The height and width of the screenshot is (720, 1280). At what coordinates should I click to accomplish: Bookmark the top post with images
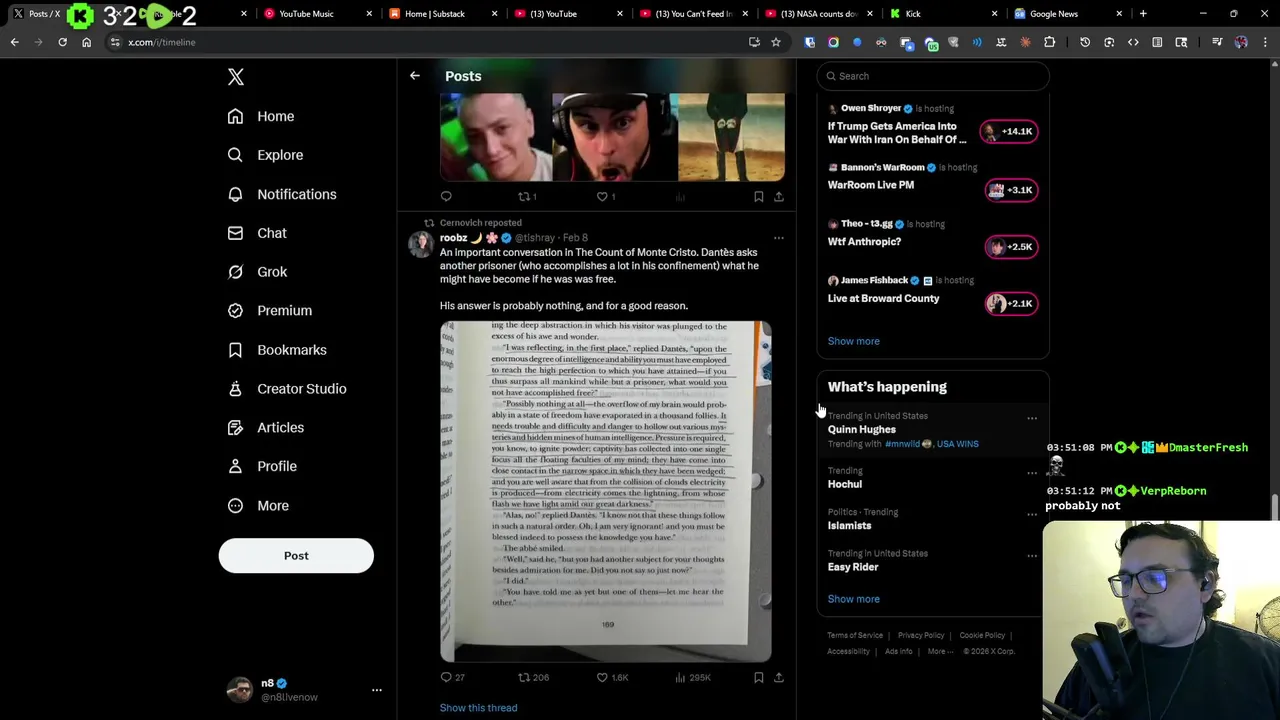pyautogui.click(x=758, y=197)
